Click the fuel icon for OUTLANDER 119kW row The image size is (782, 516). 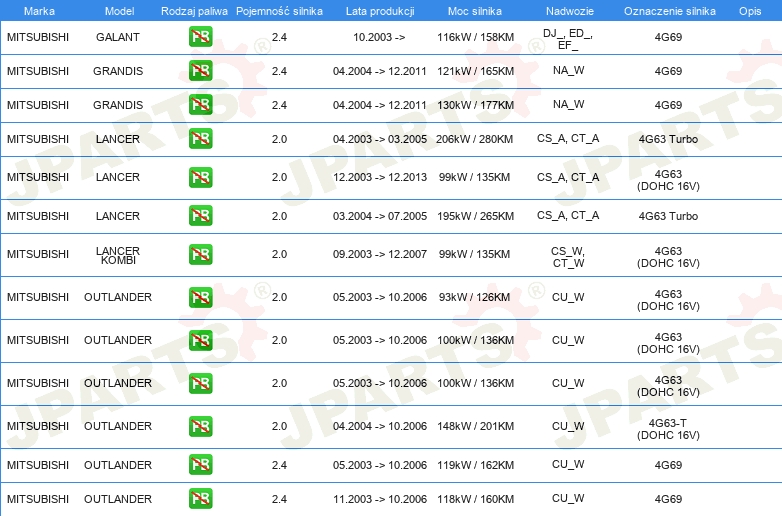pyautogui.click(x=200, y=465)
